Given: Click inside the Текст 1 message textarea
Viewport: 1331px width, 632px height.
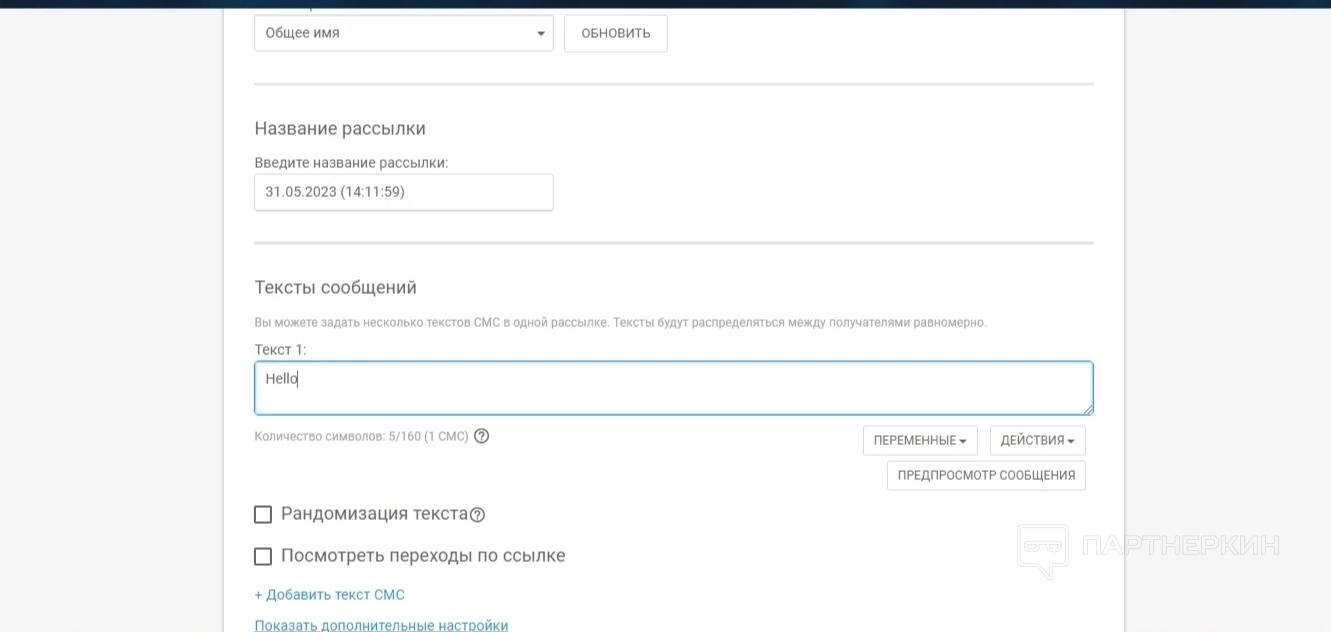Looking at the screenshot, I should (673, 388).
